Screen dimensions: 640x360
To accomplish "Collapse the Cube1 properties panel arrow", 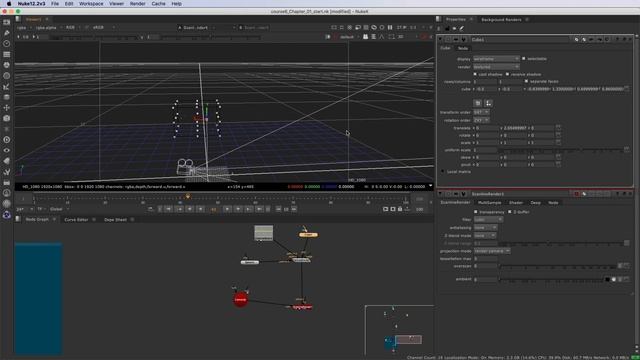I will tap(441, 40).
